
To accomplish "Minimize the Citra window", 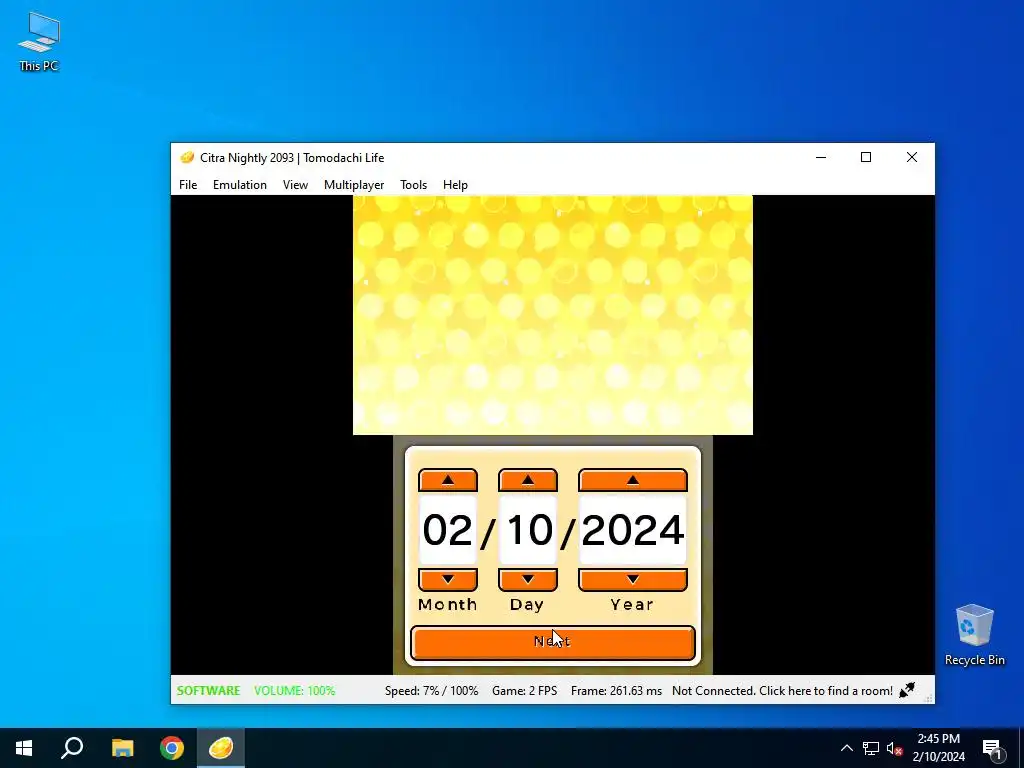I will pos(821,157).
